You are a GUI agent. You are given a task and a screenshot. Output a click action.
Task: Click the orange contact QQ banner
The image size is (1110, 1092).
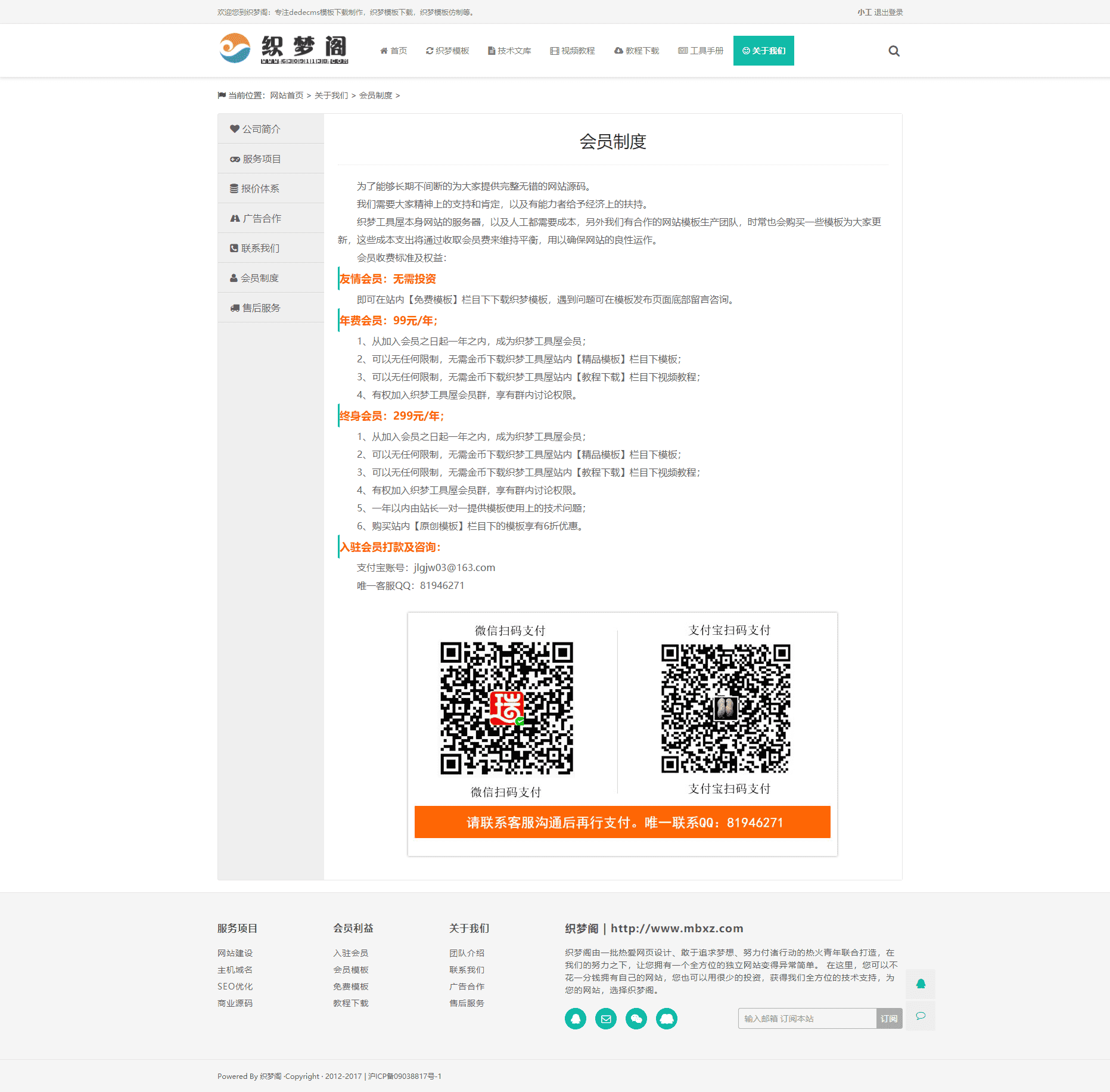pos(623,822)
